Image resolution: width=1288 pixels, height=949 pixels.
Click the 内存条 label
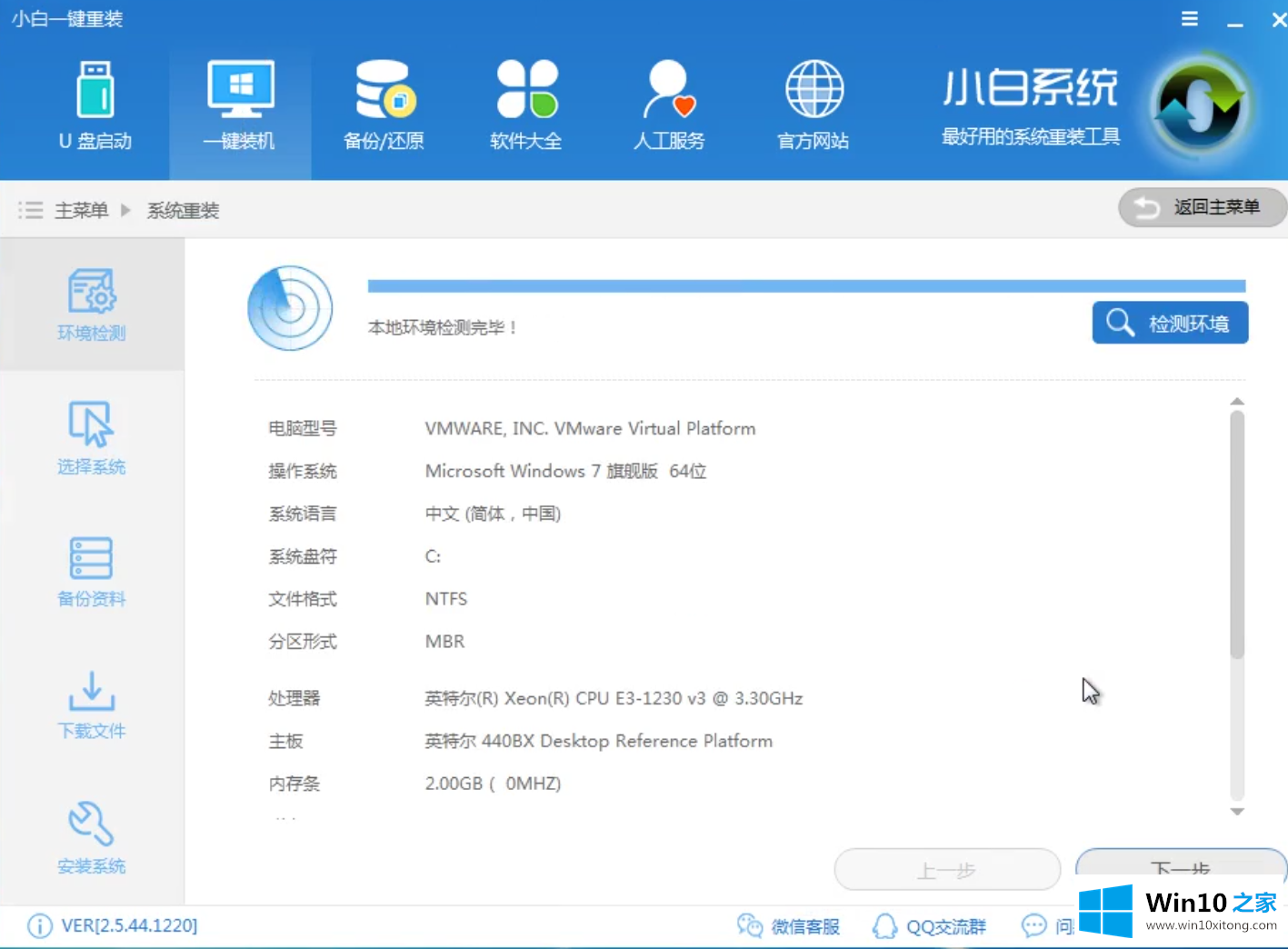[x=295, y=784]
